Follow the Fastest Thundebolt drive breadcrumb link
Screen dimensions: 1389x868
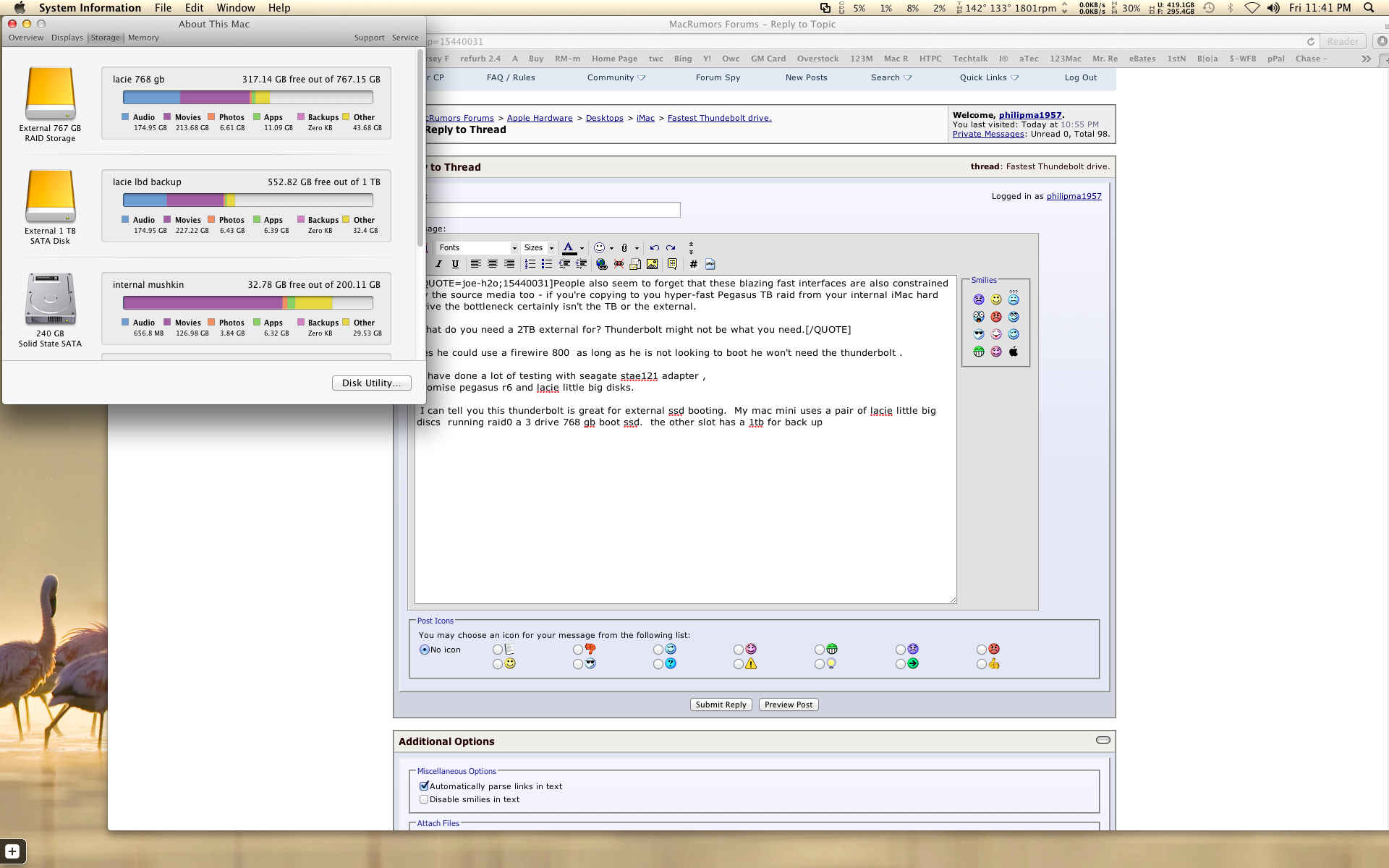click(x=719, y=118)
